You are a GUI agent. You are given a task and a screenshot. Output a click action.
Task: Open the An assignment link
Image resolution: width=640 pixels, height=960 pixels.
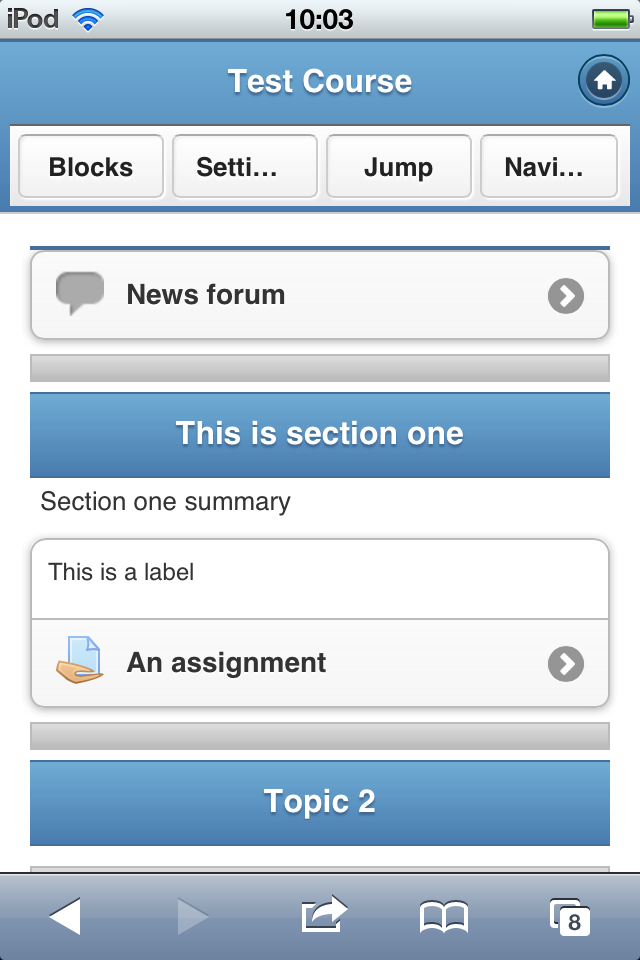tap(226, 663)
